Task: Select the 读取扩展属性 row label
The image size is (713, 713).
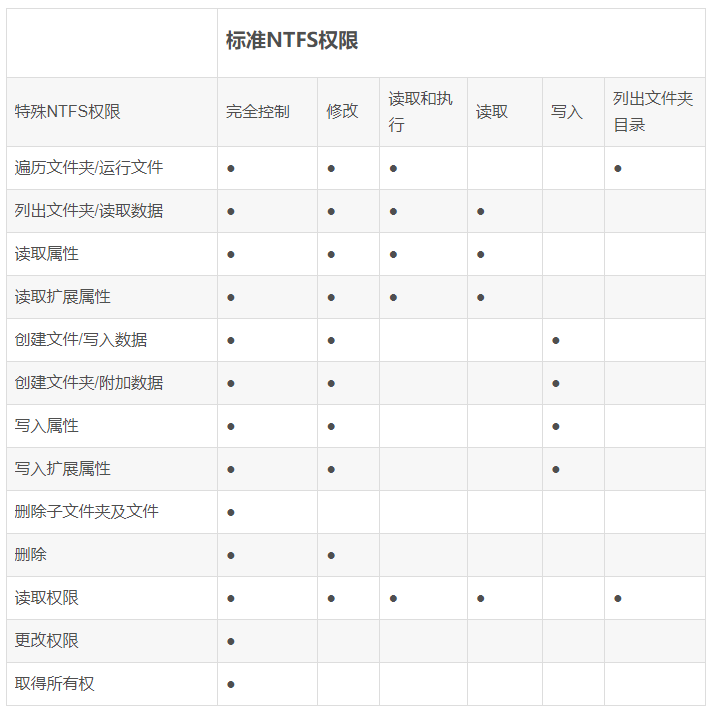Action: tap(62, 297)
